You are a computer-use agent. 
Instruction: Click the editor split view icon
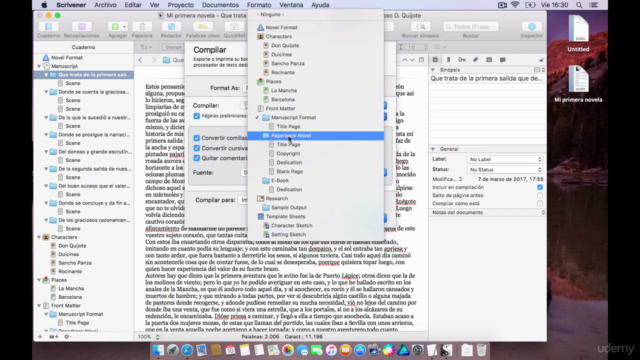tap(421, 60)
